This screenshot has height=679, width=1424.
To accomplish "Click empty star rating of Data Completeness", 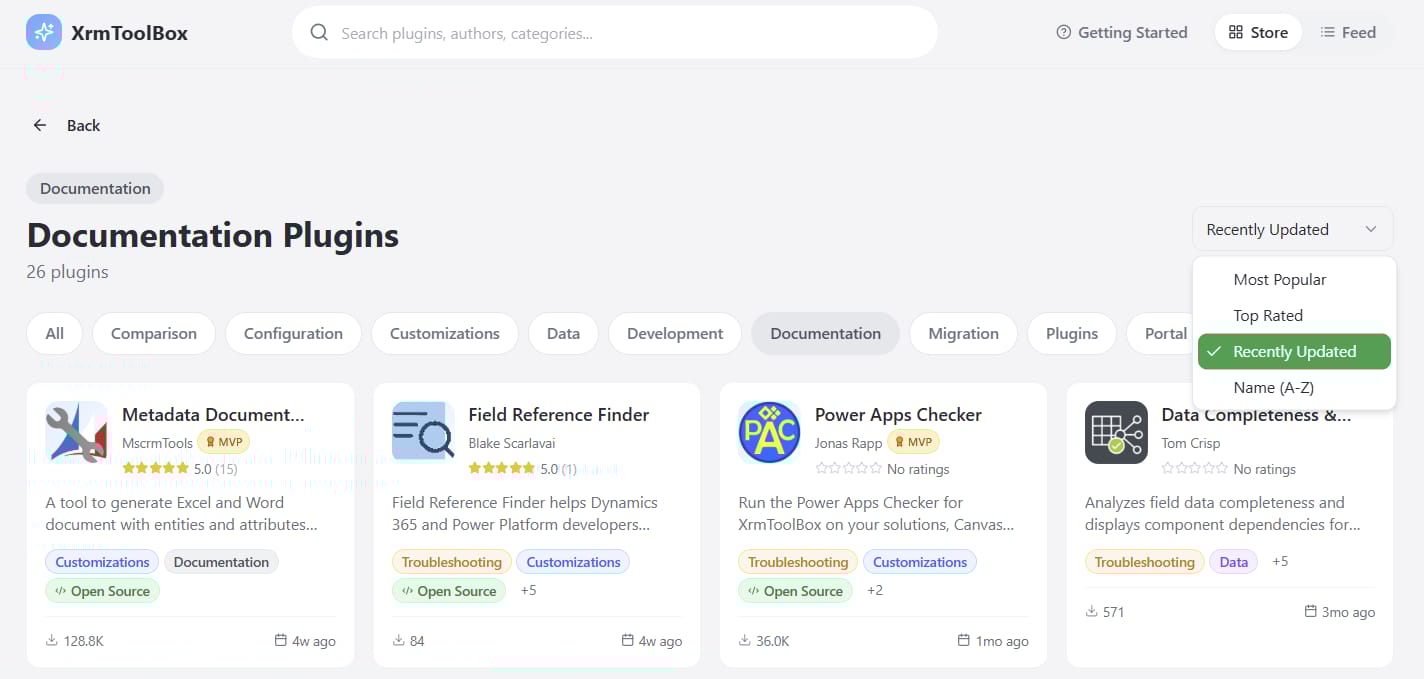I will click(1195, 468).
